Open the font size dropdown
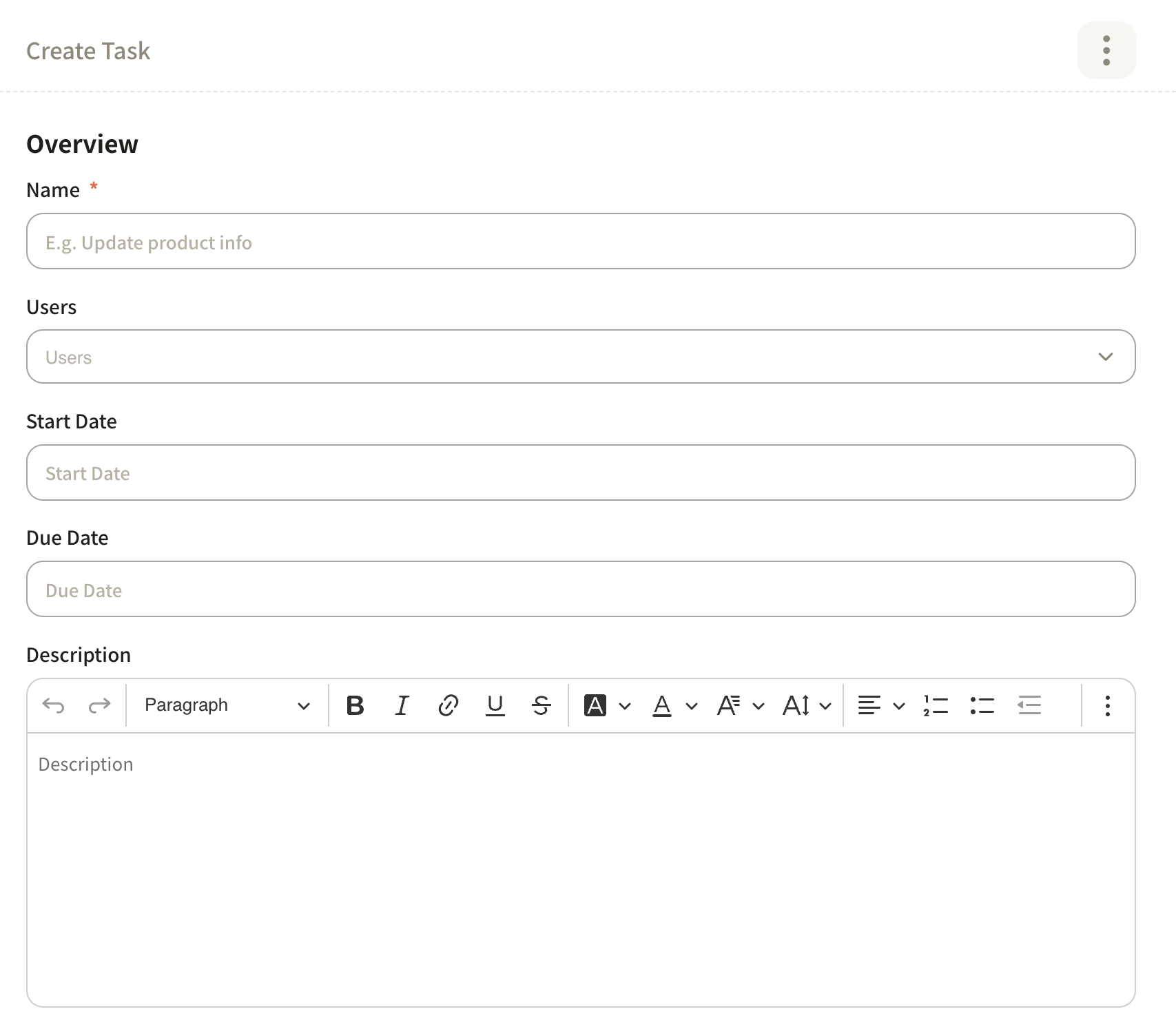The width and height of the screenshot is (1176, 1029). point(807,705)
